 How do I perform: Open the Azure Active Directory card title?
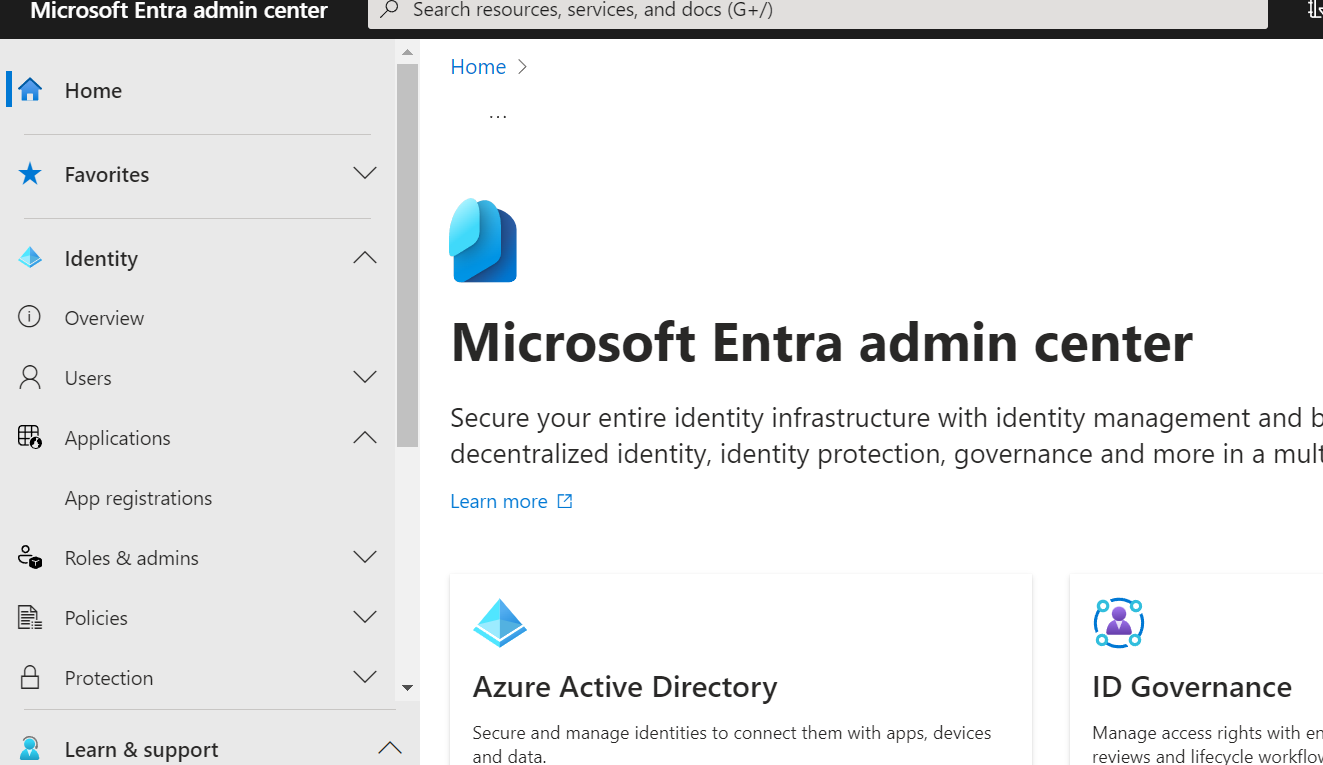625,687
